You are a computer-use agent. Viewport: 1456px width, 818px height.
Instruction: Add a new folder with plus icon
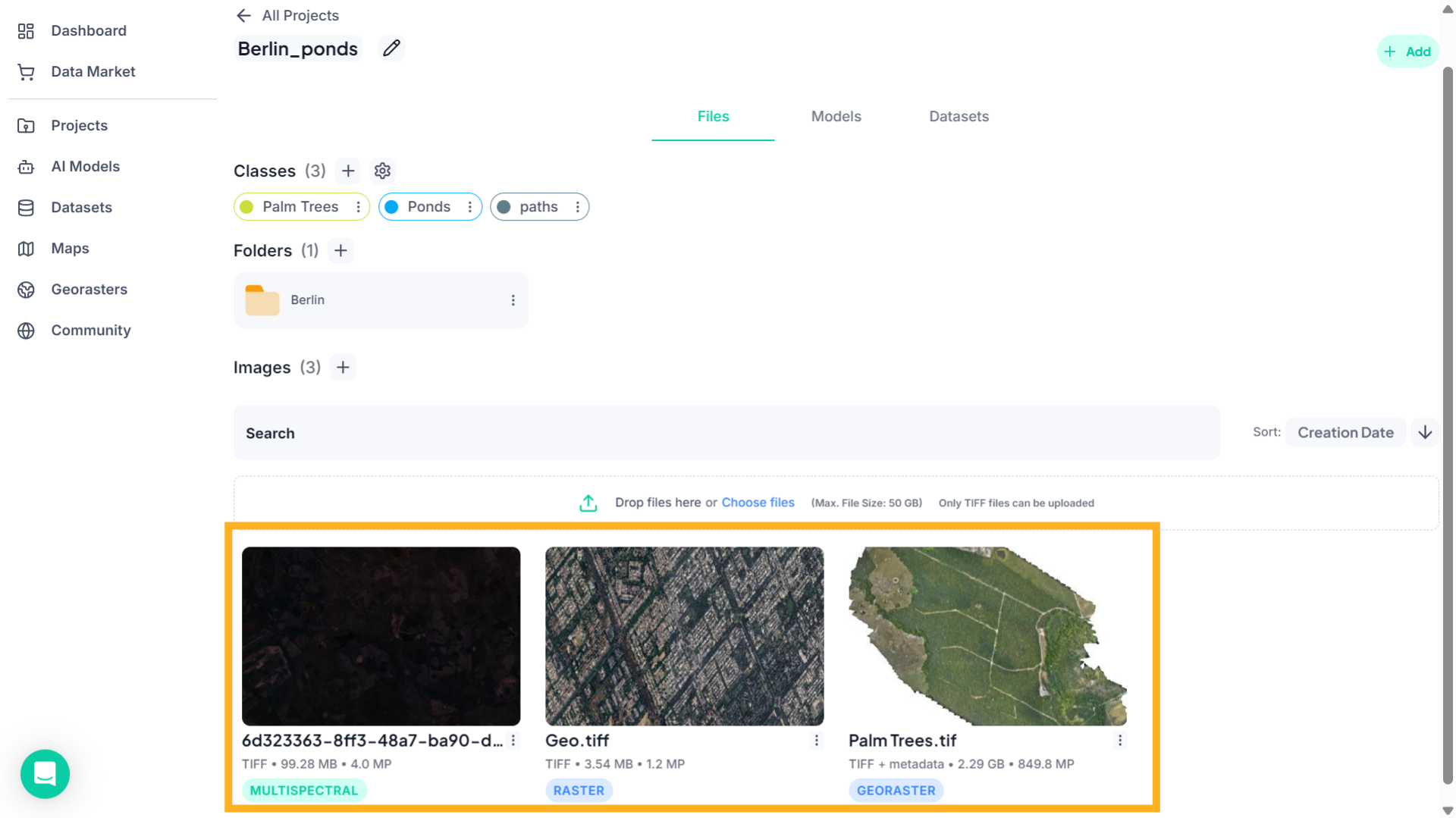tap(340, 250)
